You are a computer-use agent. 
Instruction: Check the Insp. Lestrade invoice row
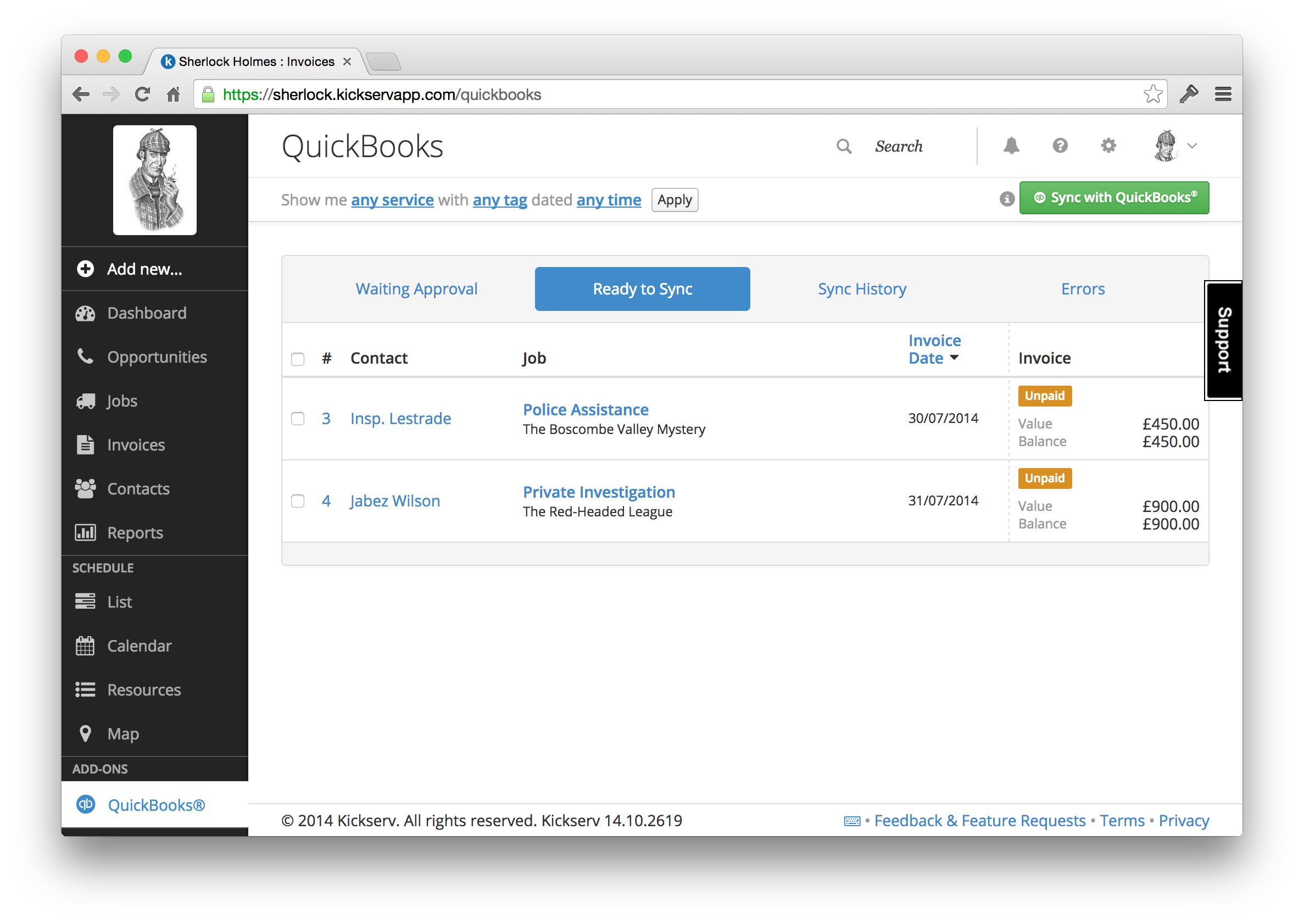click(x=298, y=419)
